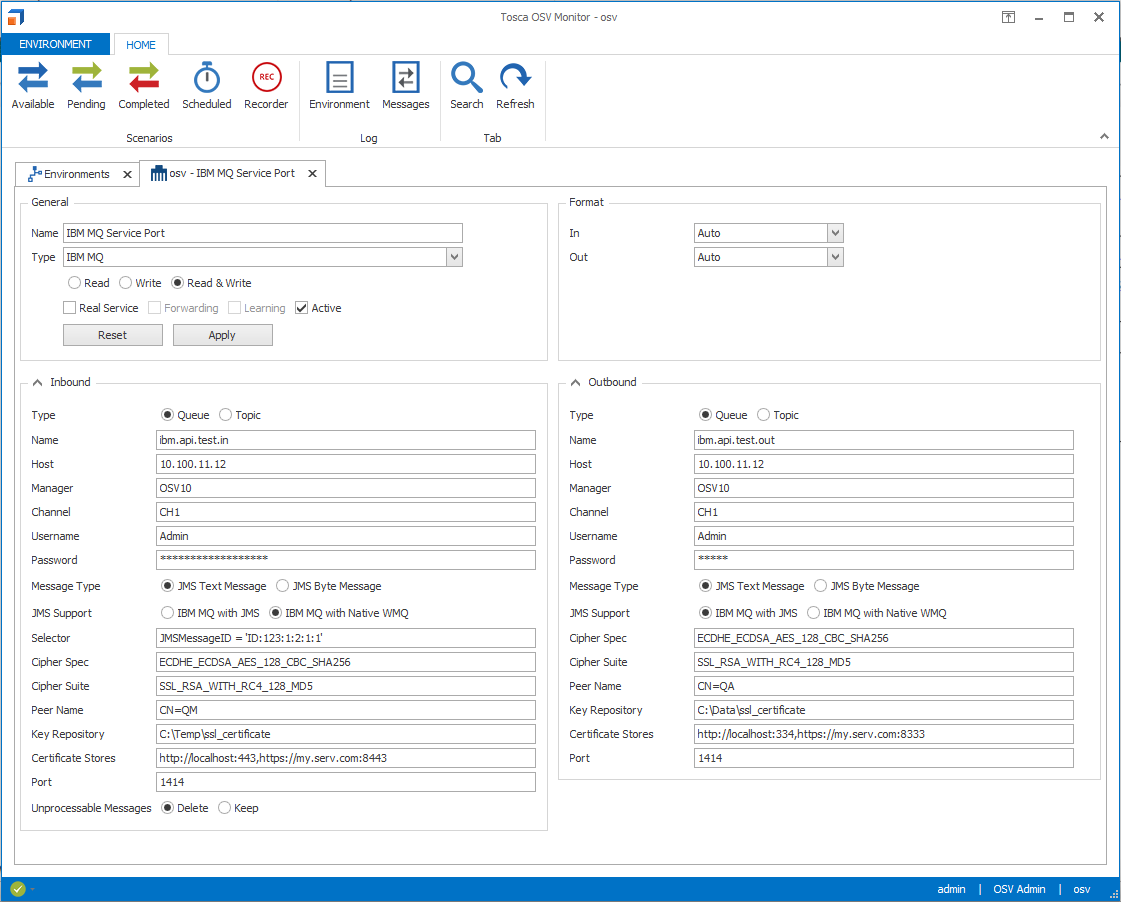Image resolution: width=1121 pixels, height=902 pixels.
Task: Open Scheduled scenarios view
Action: pos(206,86)
